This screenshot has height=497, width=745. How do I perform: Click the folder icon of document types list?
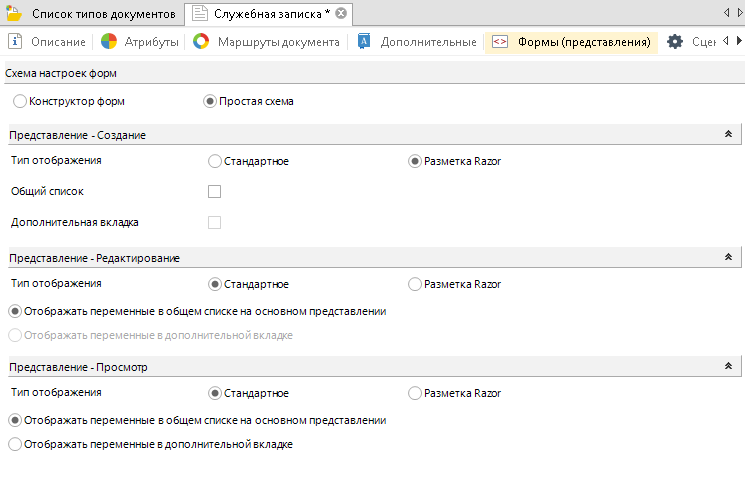tap(15, 14)
